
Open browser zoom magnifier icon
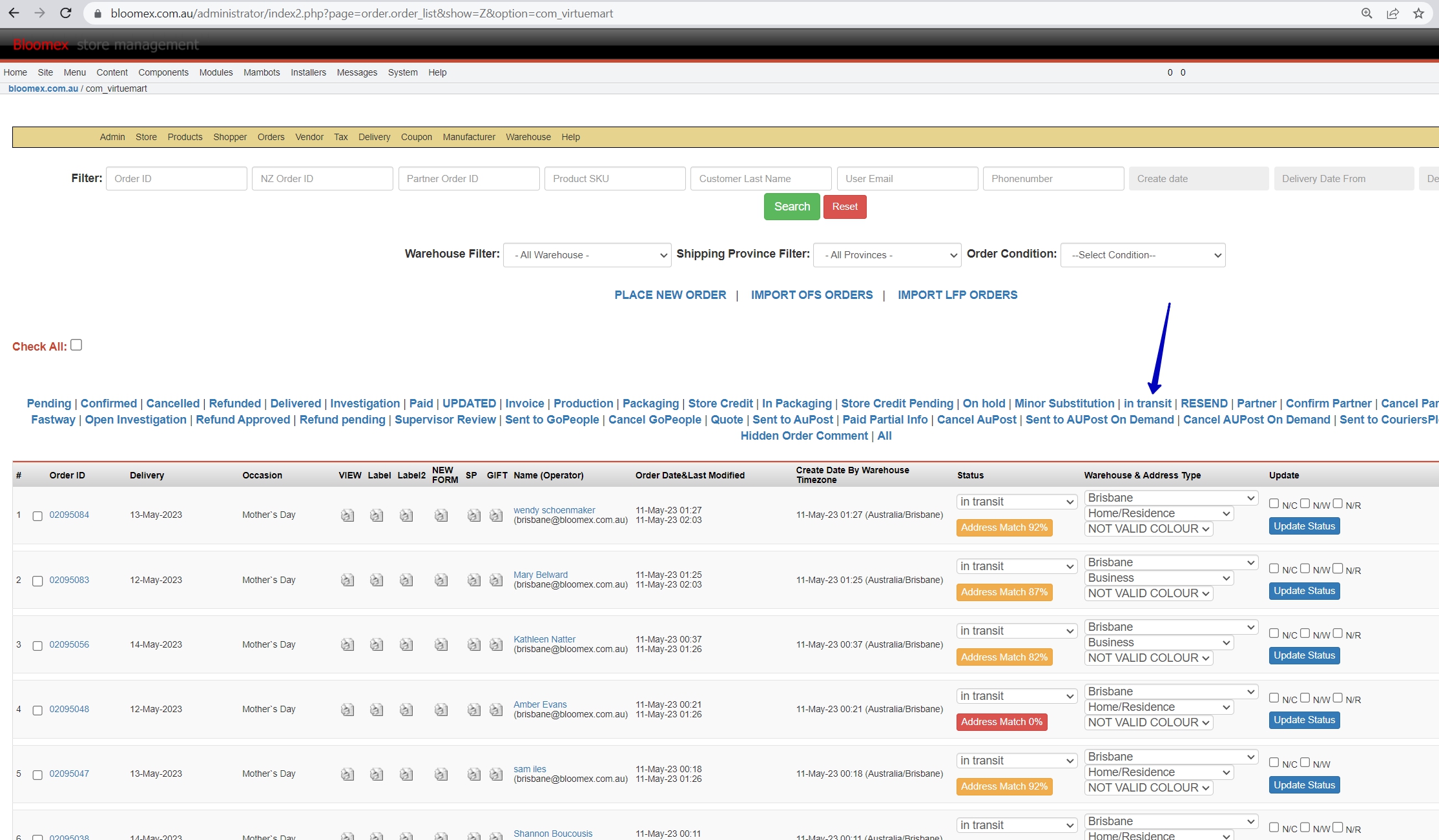pos(1367,13)
